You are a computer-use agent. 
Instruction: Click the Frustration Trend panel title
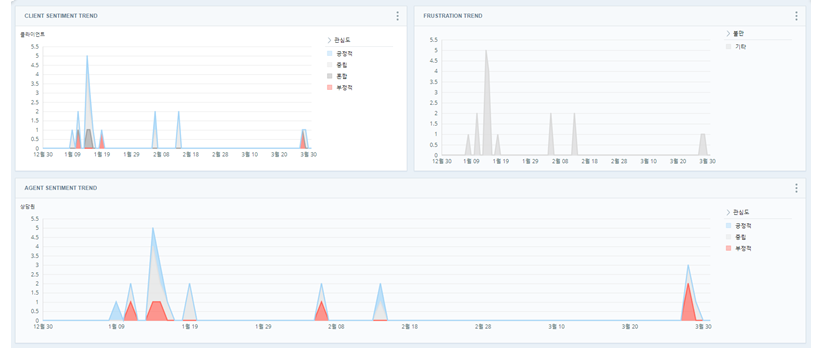pos(453,16)
